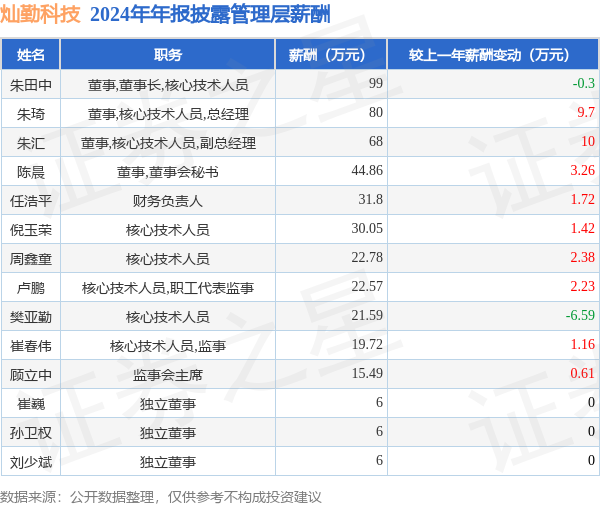
Task: Click salary value 30.05
Action: coord(367,228)
